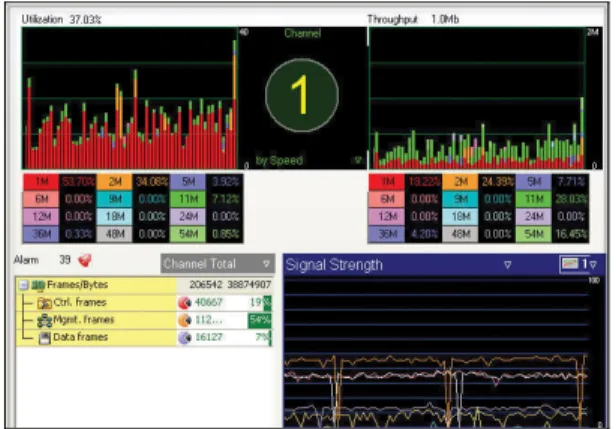
Task: Click the throughput 54M green swatch
Action: [534, 234]
